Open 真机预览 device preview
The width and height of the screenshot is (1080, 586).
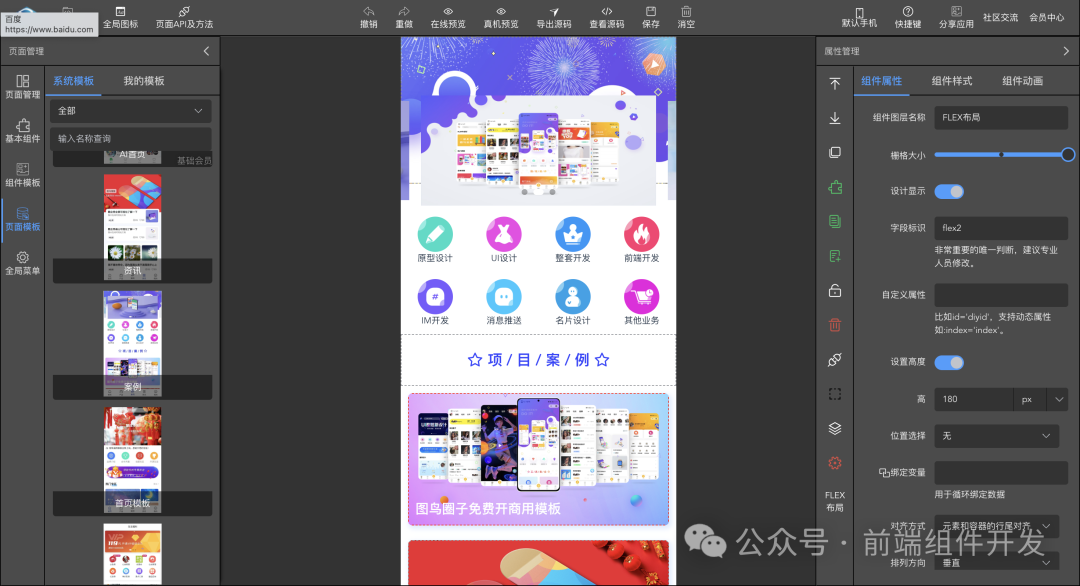[501, 17]
